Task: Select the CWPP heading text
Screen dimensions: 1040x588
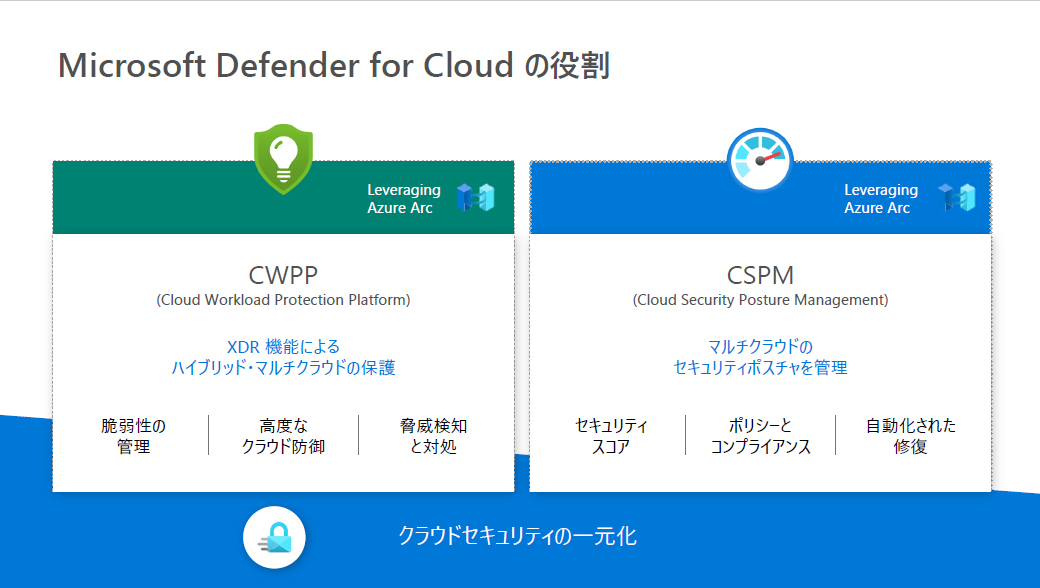Action: click(x=283, y=275)
